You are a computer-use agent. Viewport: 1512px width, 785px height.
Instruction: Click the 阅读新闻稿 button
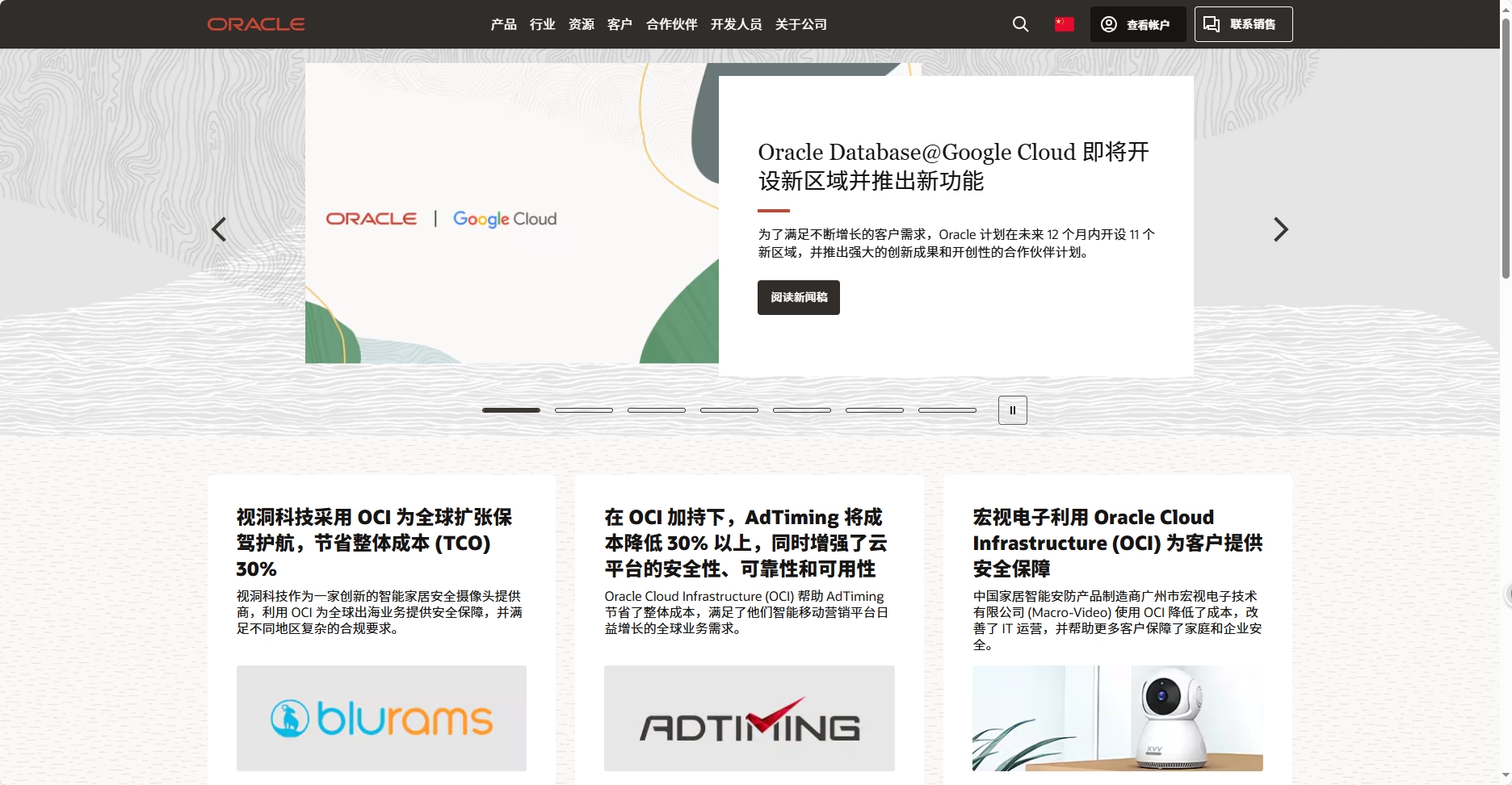(x=798, y=297)
